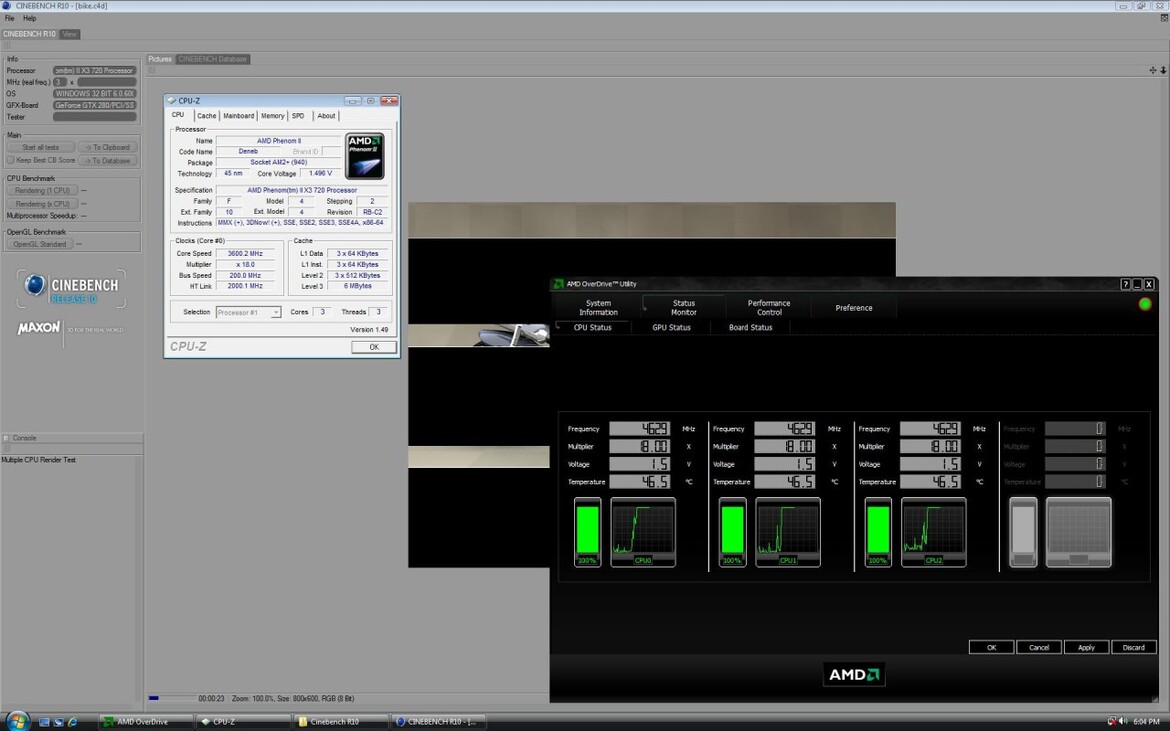Open the Windows Start orb
Viewport: 1170px width, 731px height.
click(17, 721)
